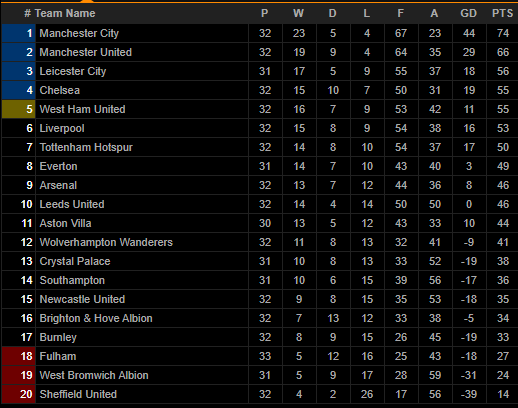Click the Liverpool team name
Screen dimensions: 518x408
pyautogui.click(x=62, y=128)
